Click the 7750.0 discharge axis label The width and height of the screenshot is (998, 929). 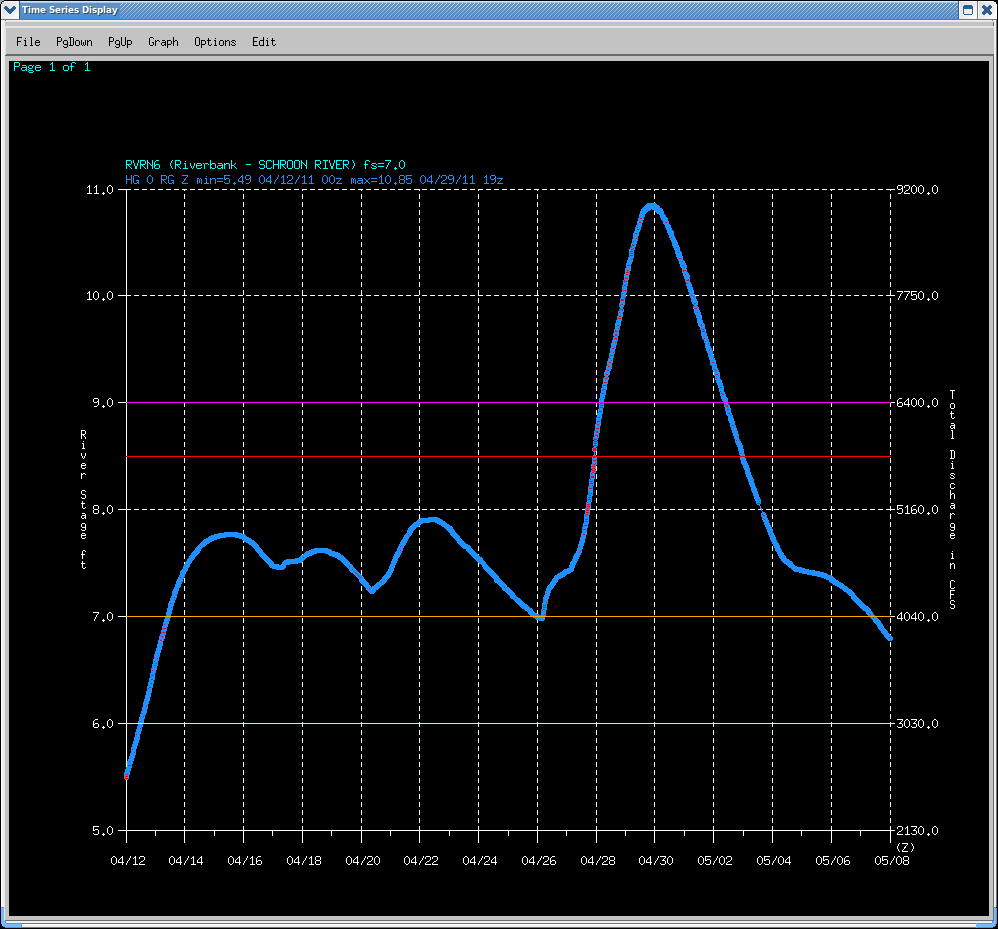(917, 296)
